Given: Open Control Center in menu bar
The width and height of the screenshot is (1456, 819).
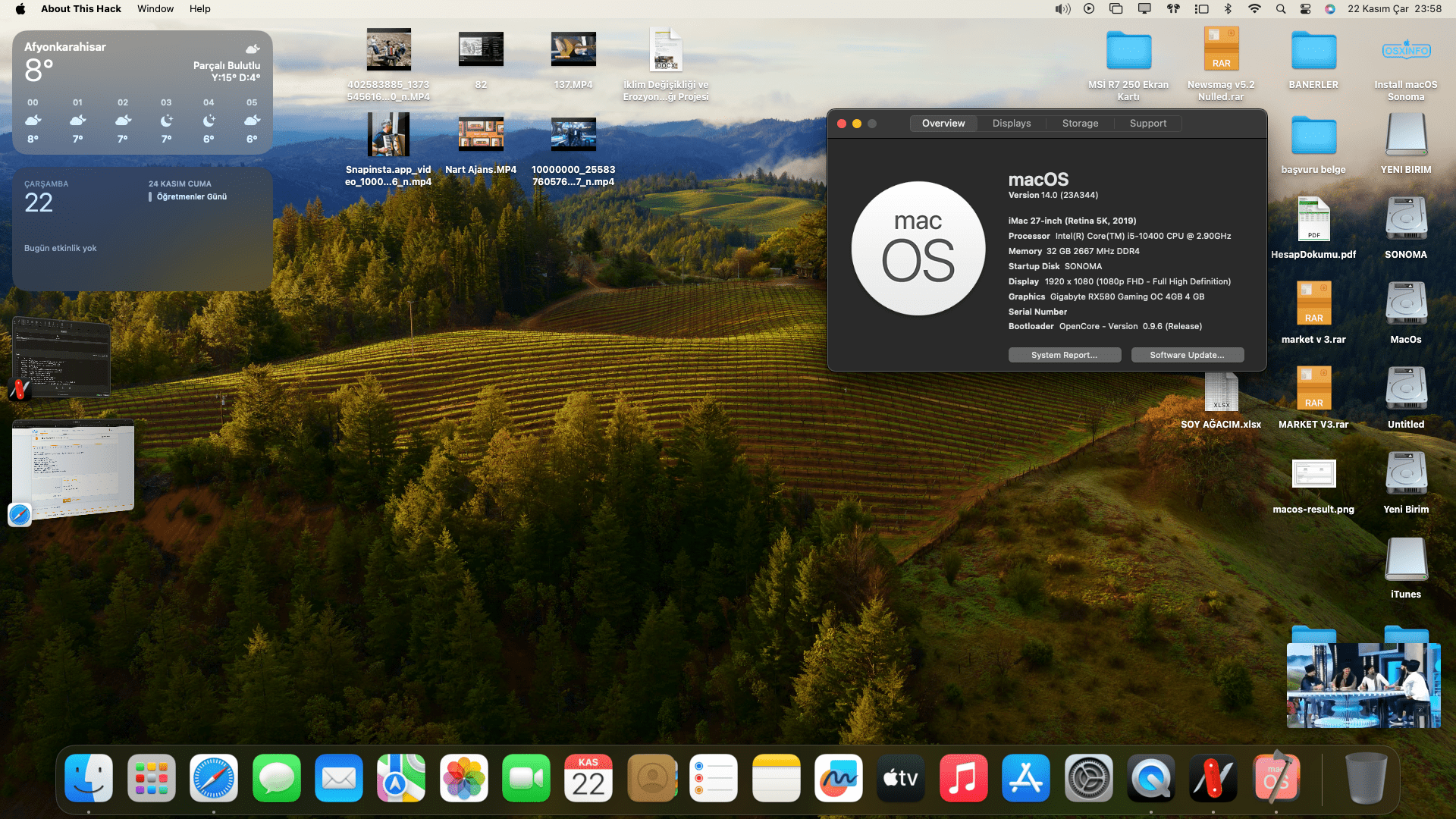Looking at the screenshot, I should (1305, 9).
